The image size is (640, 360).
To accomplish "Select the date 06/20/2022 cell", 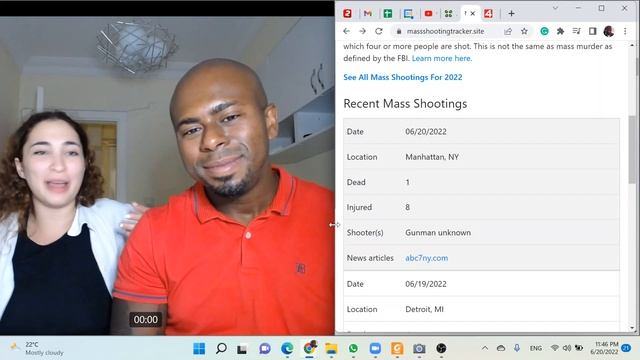I will pos(426,131).
